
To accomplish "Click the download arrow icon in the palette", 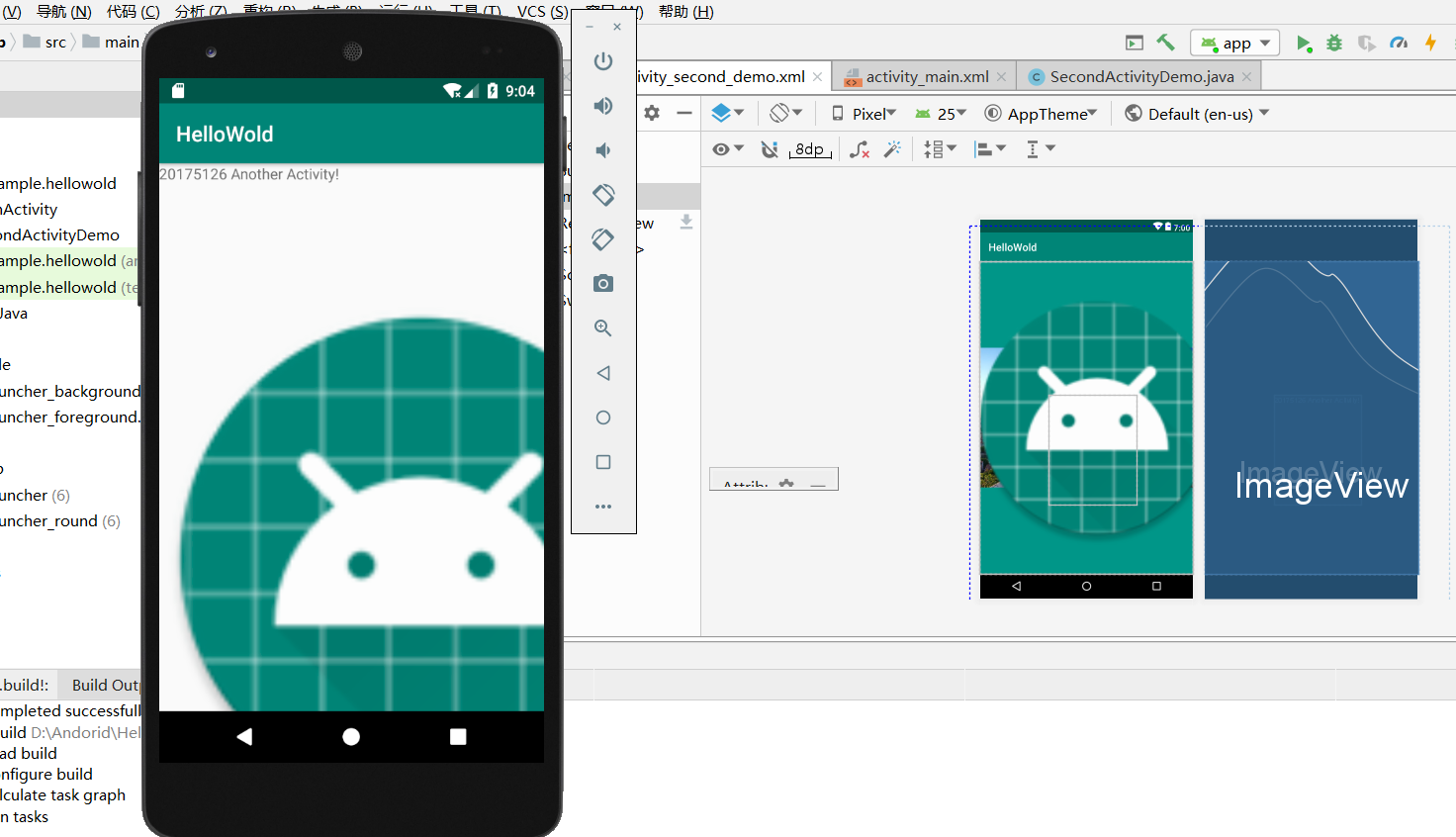I will (x=685, y=223).
